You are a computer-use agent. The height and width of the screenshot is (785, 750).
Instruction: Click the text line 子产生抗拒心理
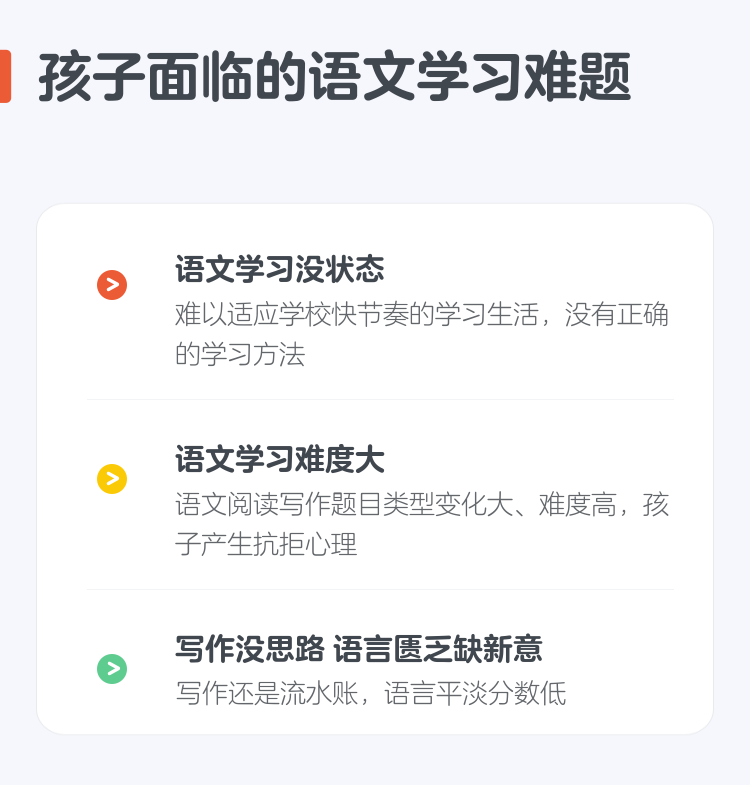pos(266,544)
